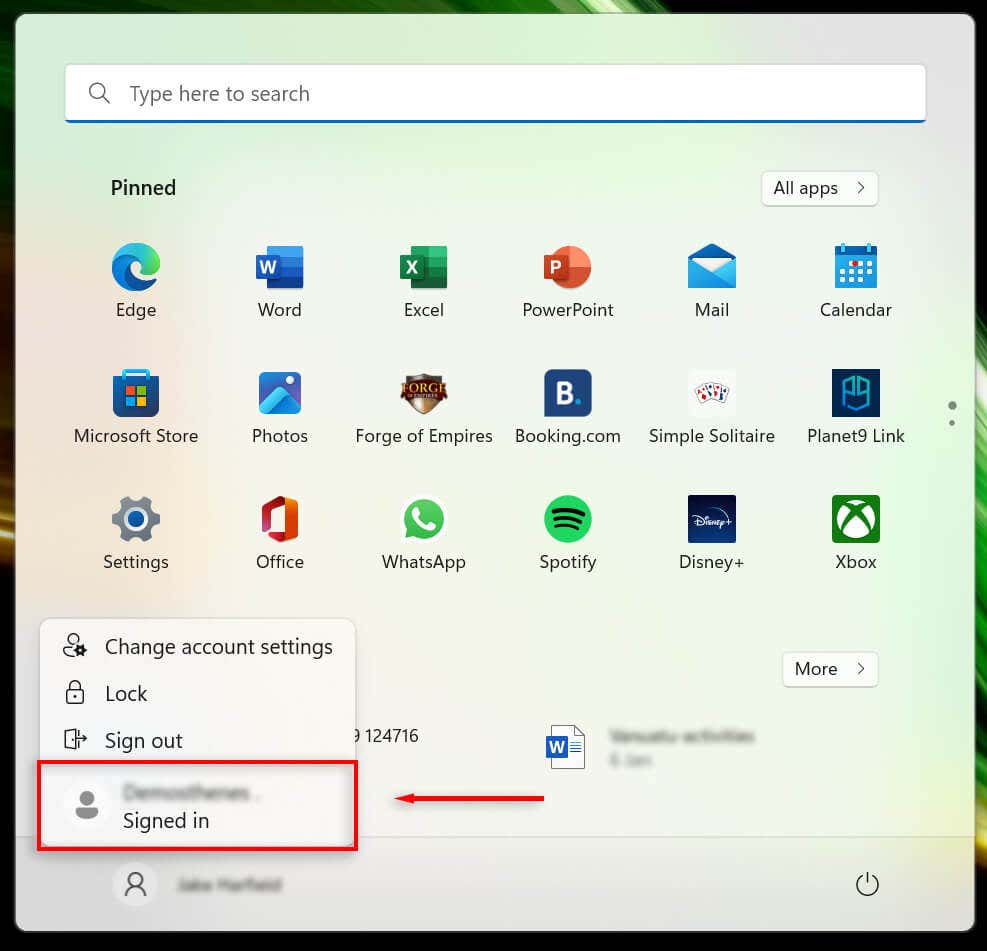Screen dimensions: 987x951
Task: Select Sign out in account menu
Action: tap(198, 740)
